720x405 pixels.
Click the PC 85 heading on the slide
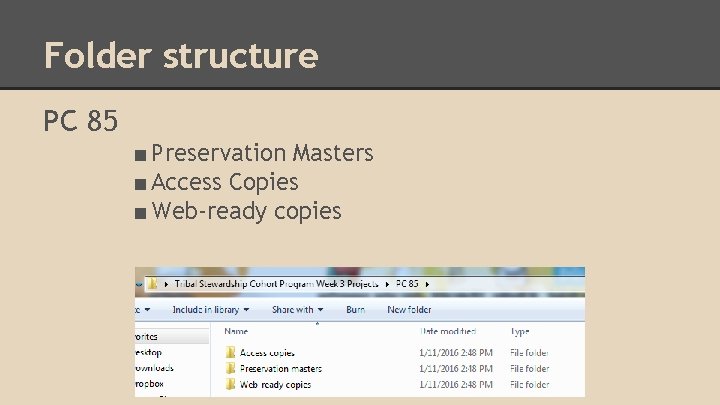coord(80,121)
